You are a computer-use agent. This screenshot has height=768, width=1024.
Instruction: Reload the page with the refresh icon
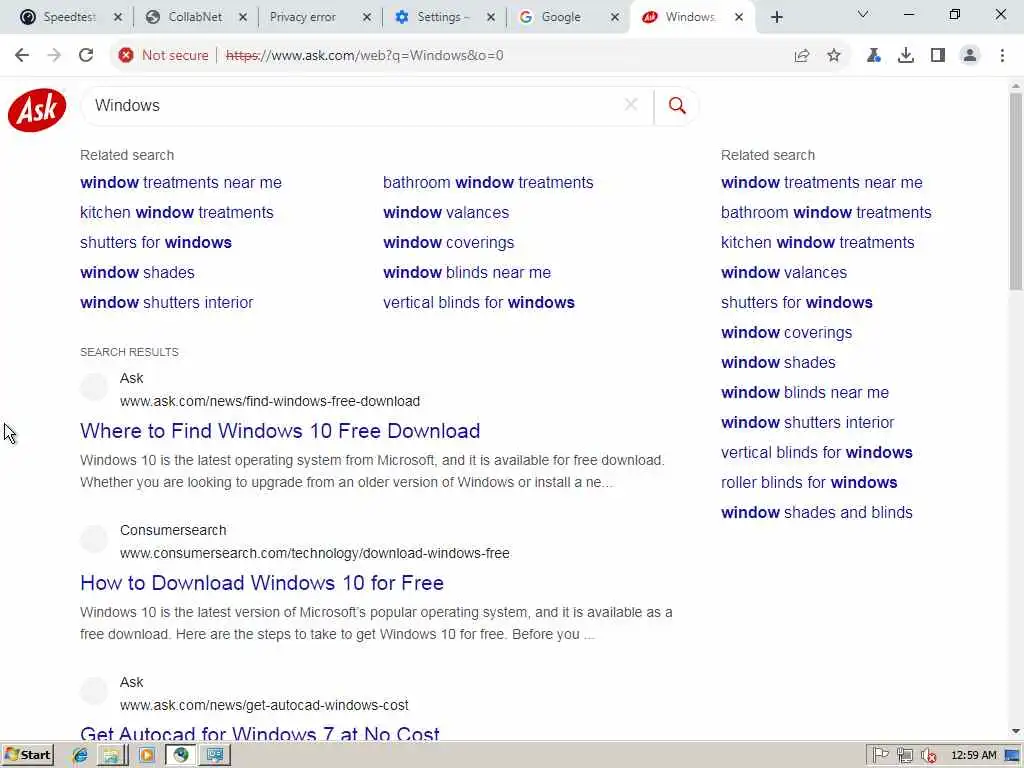click(86, 56)
